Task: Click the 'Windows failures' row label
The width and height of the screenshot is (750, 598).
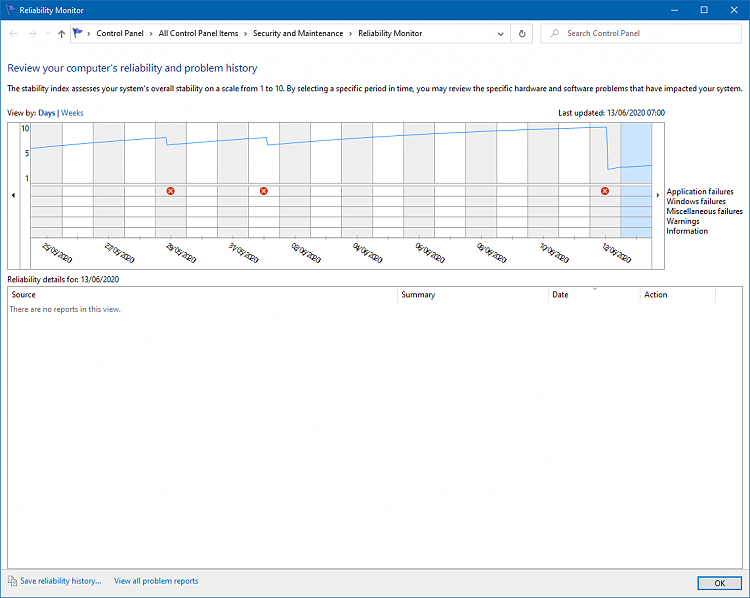Action: tap(696, 201)
